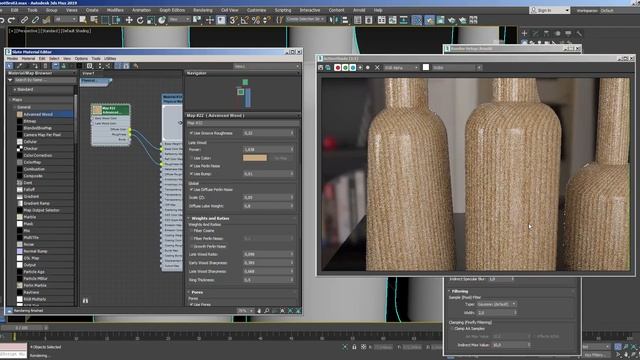Toggle Use Groove Roughness checkbox

pyautogui.click(x=191, y=133)
